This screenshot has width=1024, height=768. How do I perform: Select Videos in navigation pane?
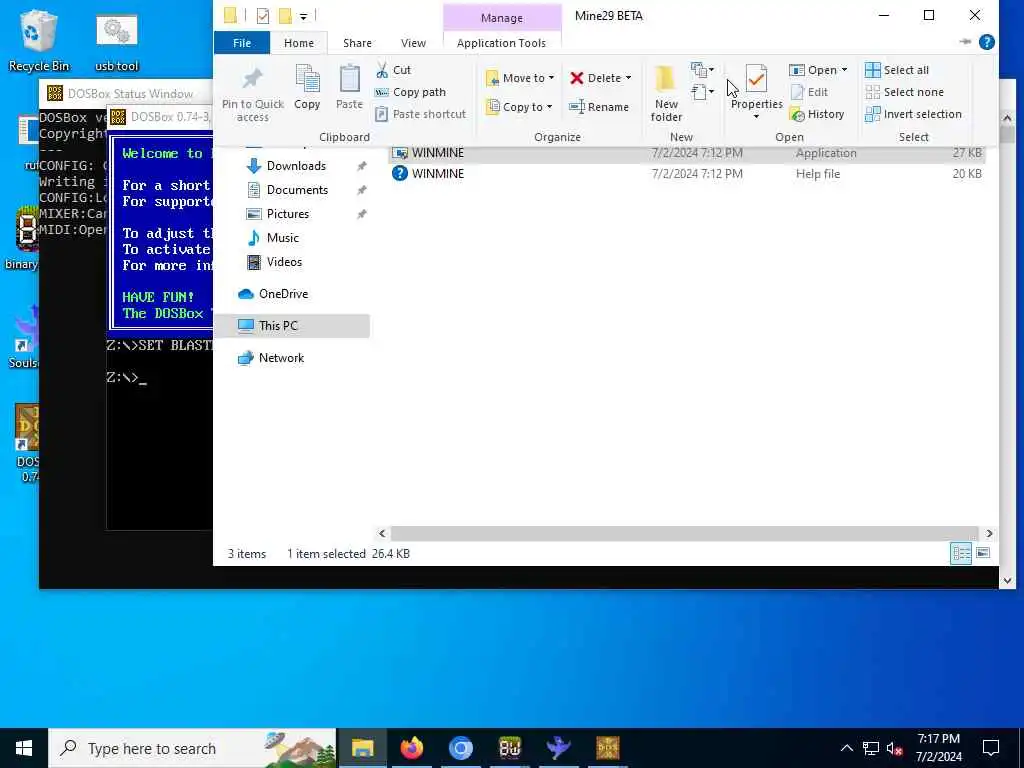(x=284, y=262)
